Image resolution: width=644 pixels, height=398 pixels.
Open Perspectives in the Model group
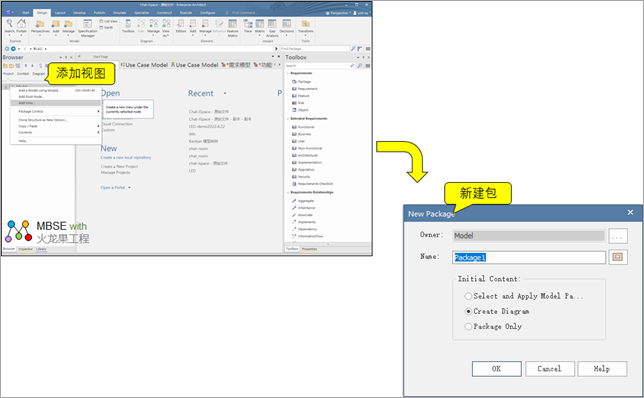pyautogui.click(x=40, y=27)
